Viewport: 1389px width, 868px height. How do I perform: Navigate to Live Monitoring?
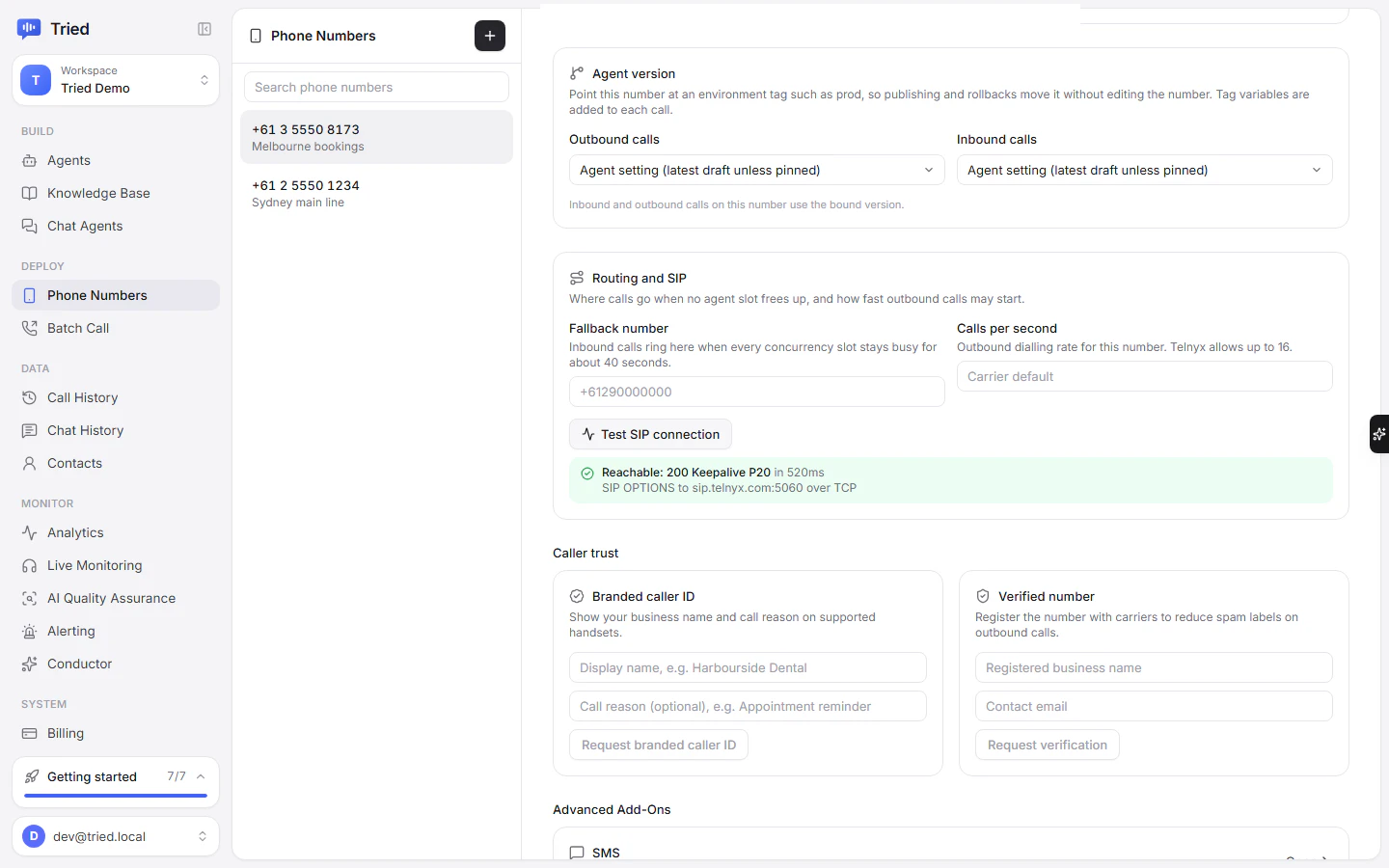click(116, 565)
